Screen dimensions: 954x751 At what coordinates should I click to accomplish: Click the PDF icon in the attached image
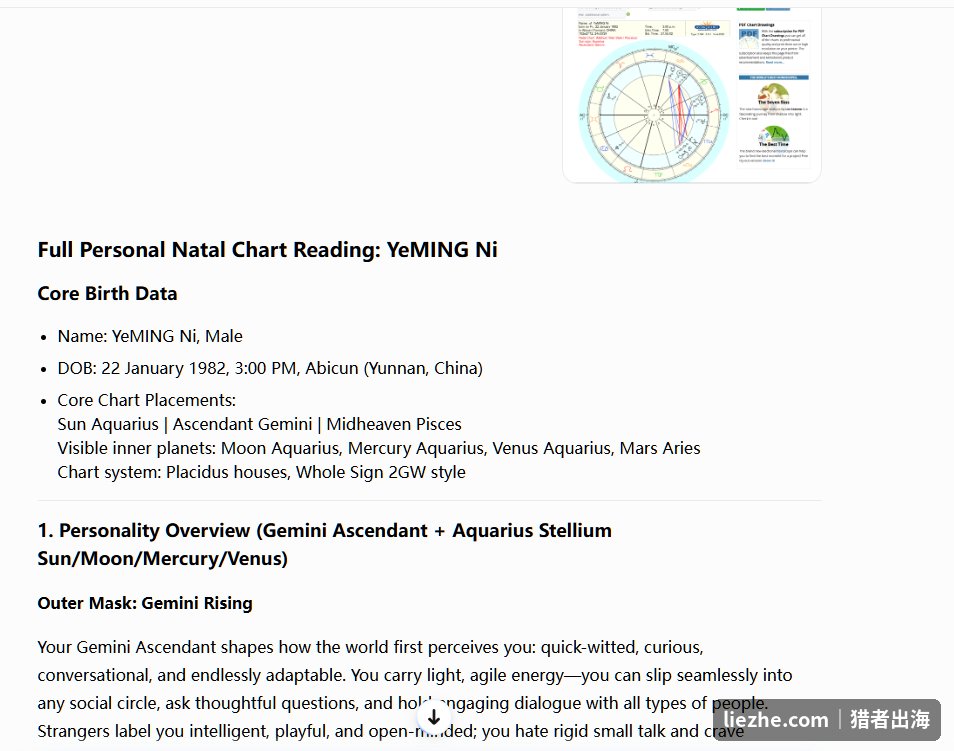[748, 38]
